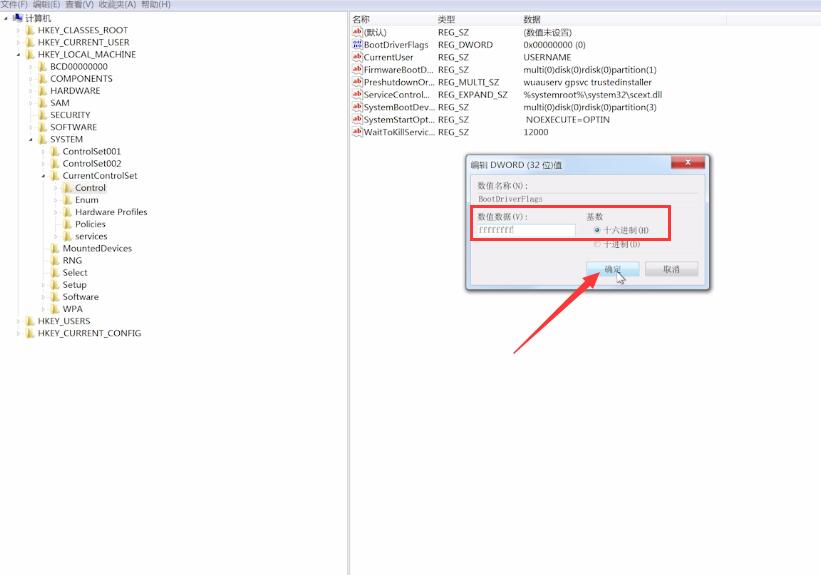Click the HARDWARE folder icon
Screen dimensions: 821x575
tap(42, 91)
